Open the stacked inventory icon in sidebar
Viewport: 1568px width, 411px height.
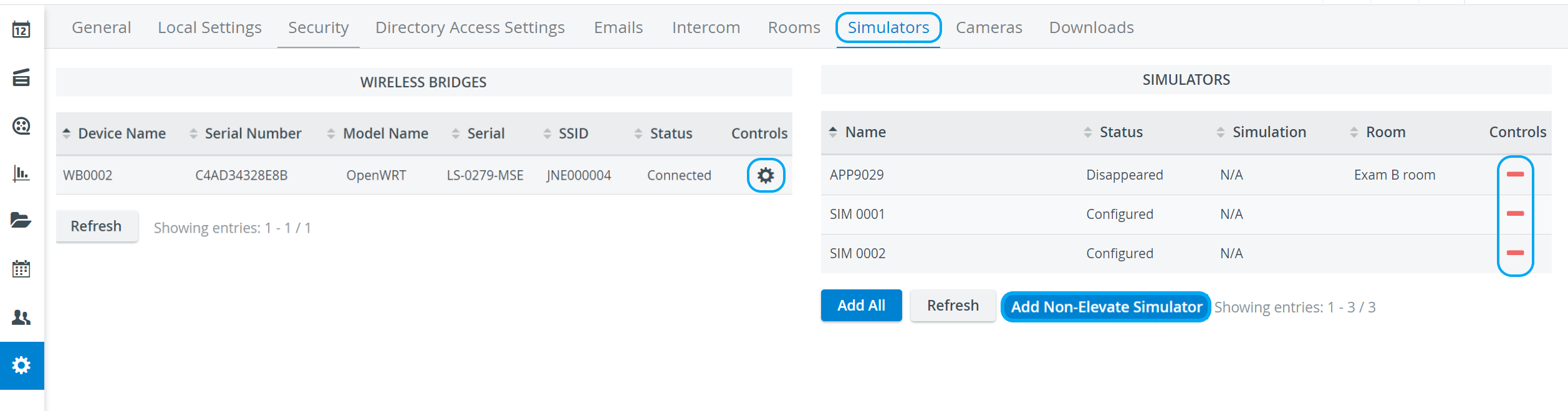21,78
